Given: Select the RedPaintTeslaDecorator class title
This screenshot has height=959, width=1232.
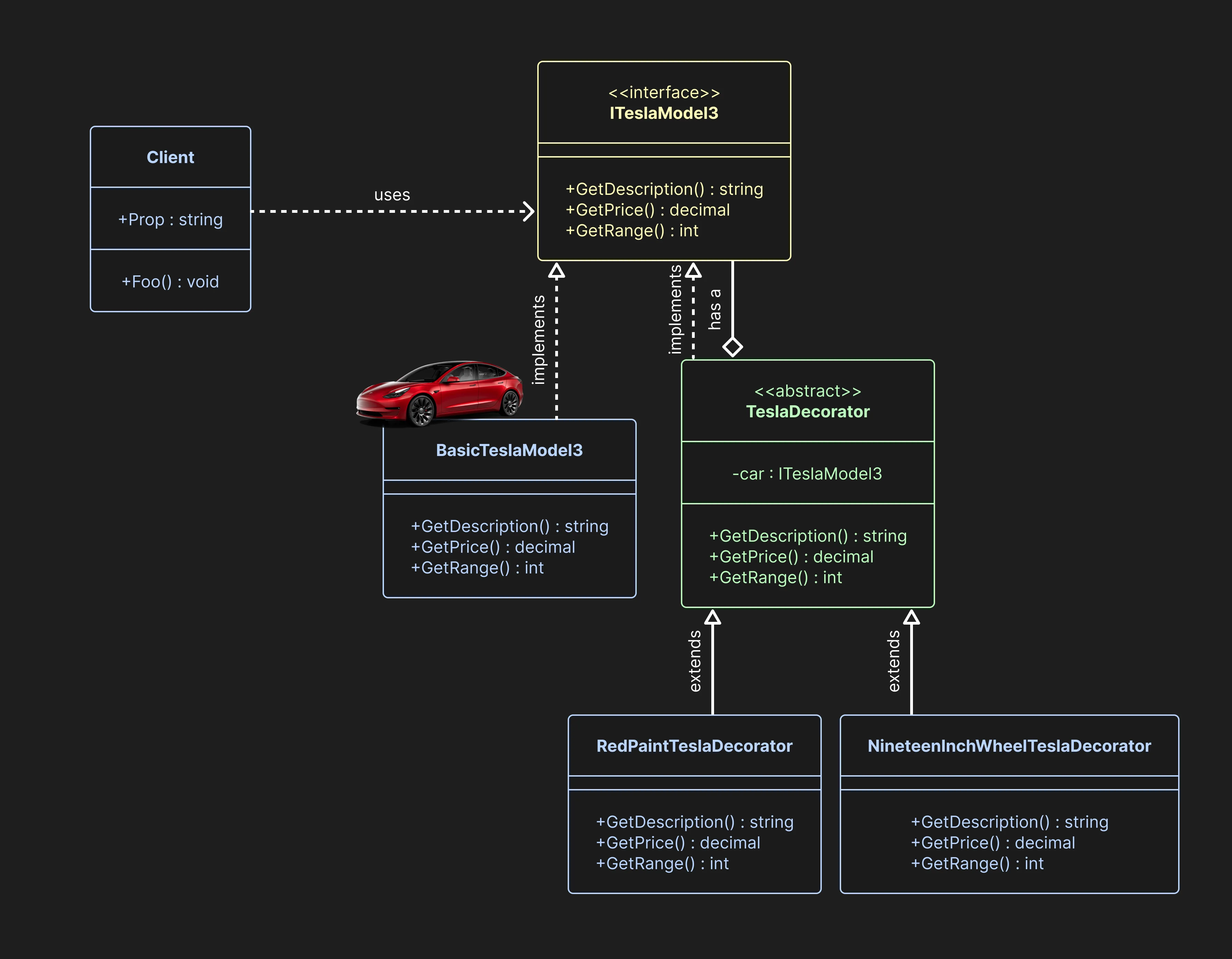Looking at the screenshot, I should [x=694, y=746].
